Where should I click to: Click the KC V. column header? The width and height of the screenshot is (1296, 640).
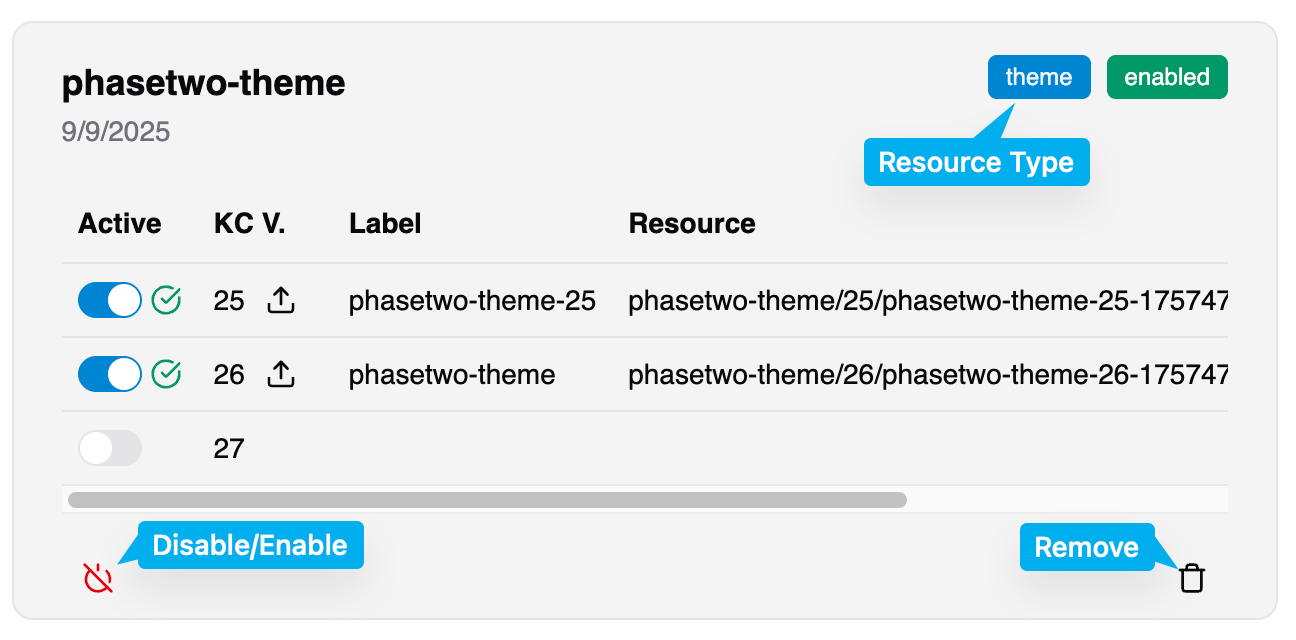(248, 223)
